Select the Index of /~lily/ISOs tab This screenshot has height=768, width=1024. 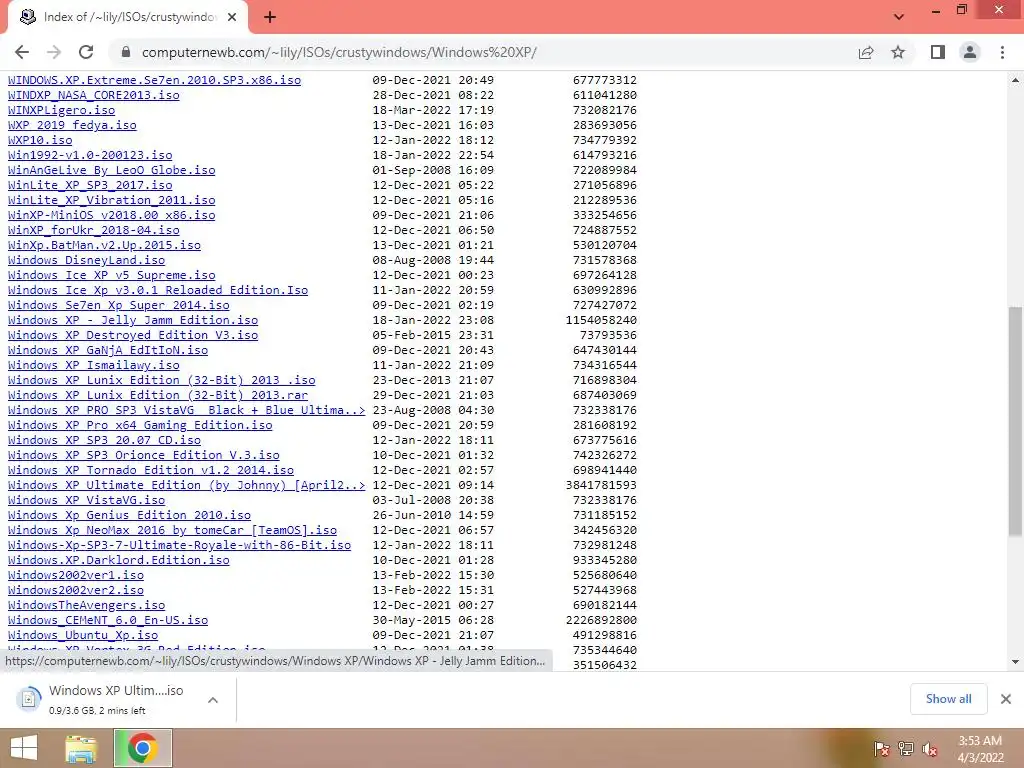coord(128,17)
